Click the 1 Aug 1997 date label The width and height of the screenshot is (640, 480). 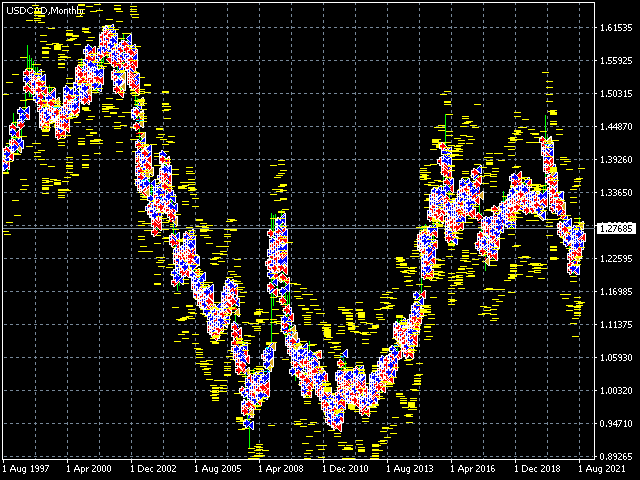click(26, 469)
